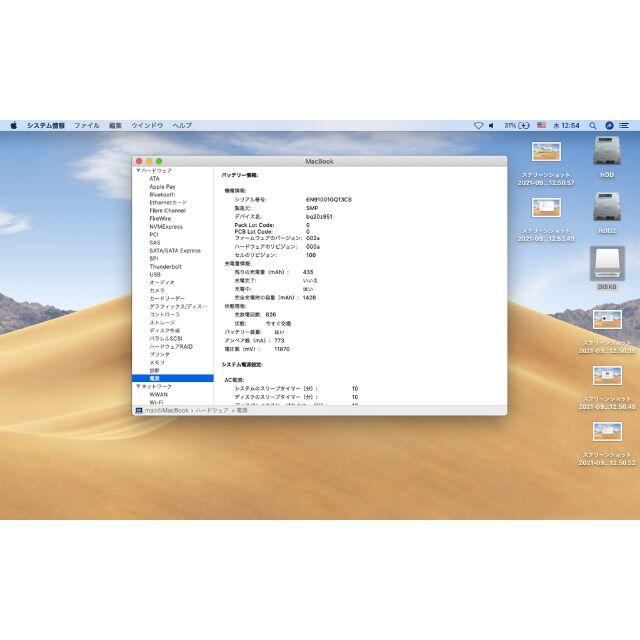Select SPI in the sidebar
Image resolution: width=640 pixels, height=640 pixels.
point(154,258)
